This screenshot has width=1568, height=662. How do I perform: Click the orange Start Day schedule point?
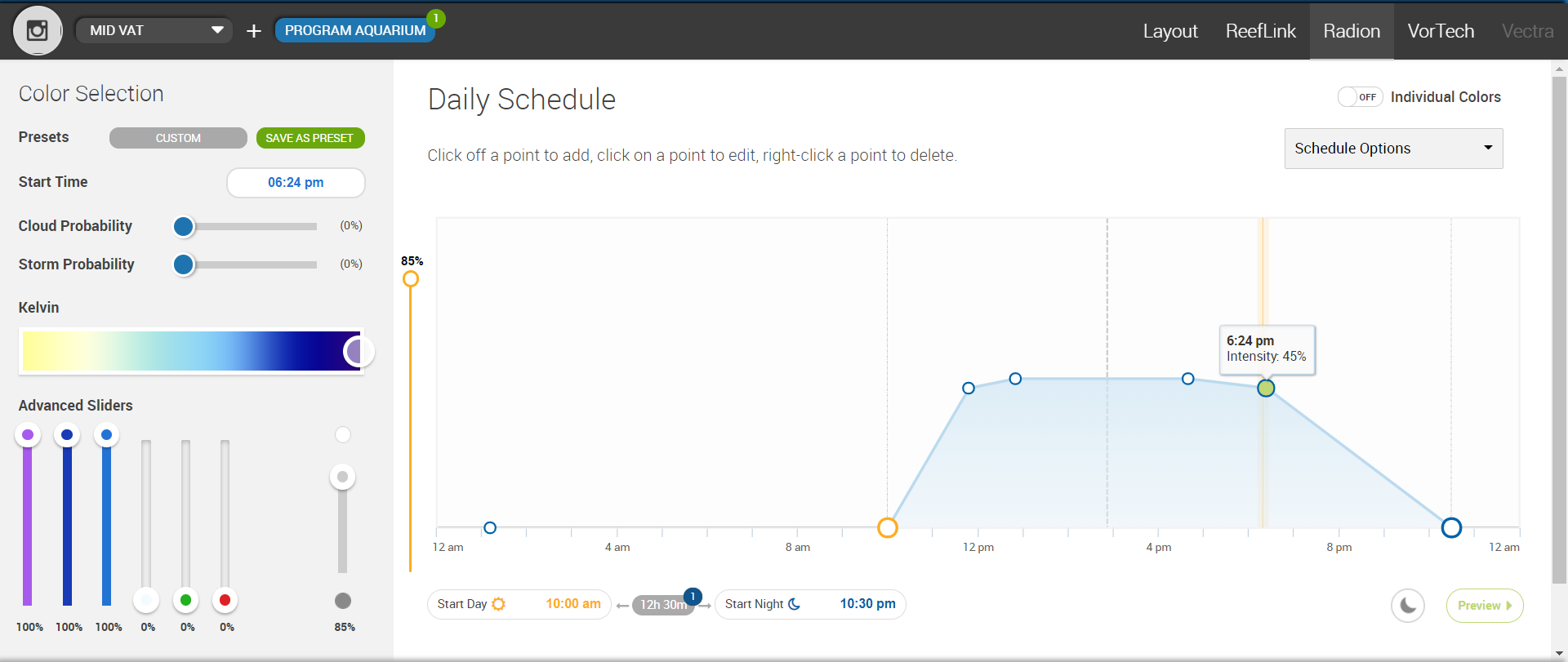[x=888, y=527]
